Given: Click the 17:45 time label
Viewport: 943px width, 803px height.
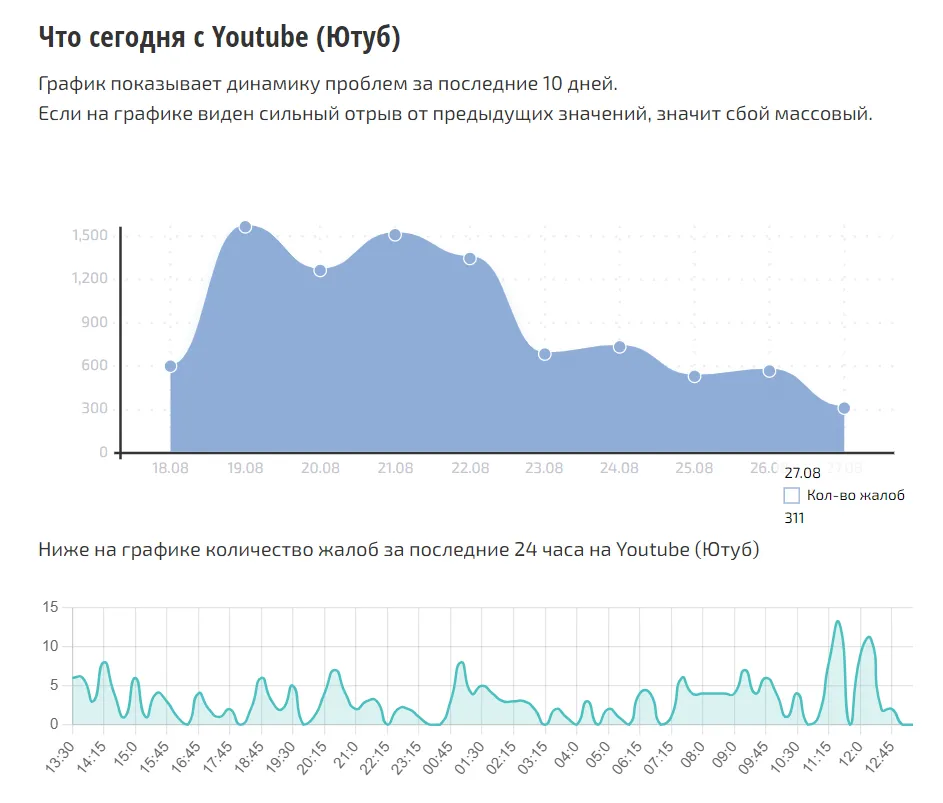Looking at the screenshot, I should (218, 757).
